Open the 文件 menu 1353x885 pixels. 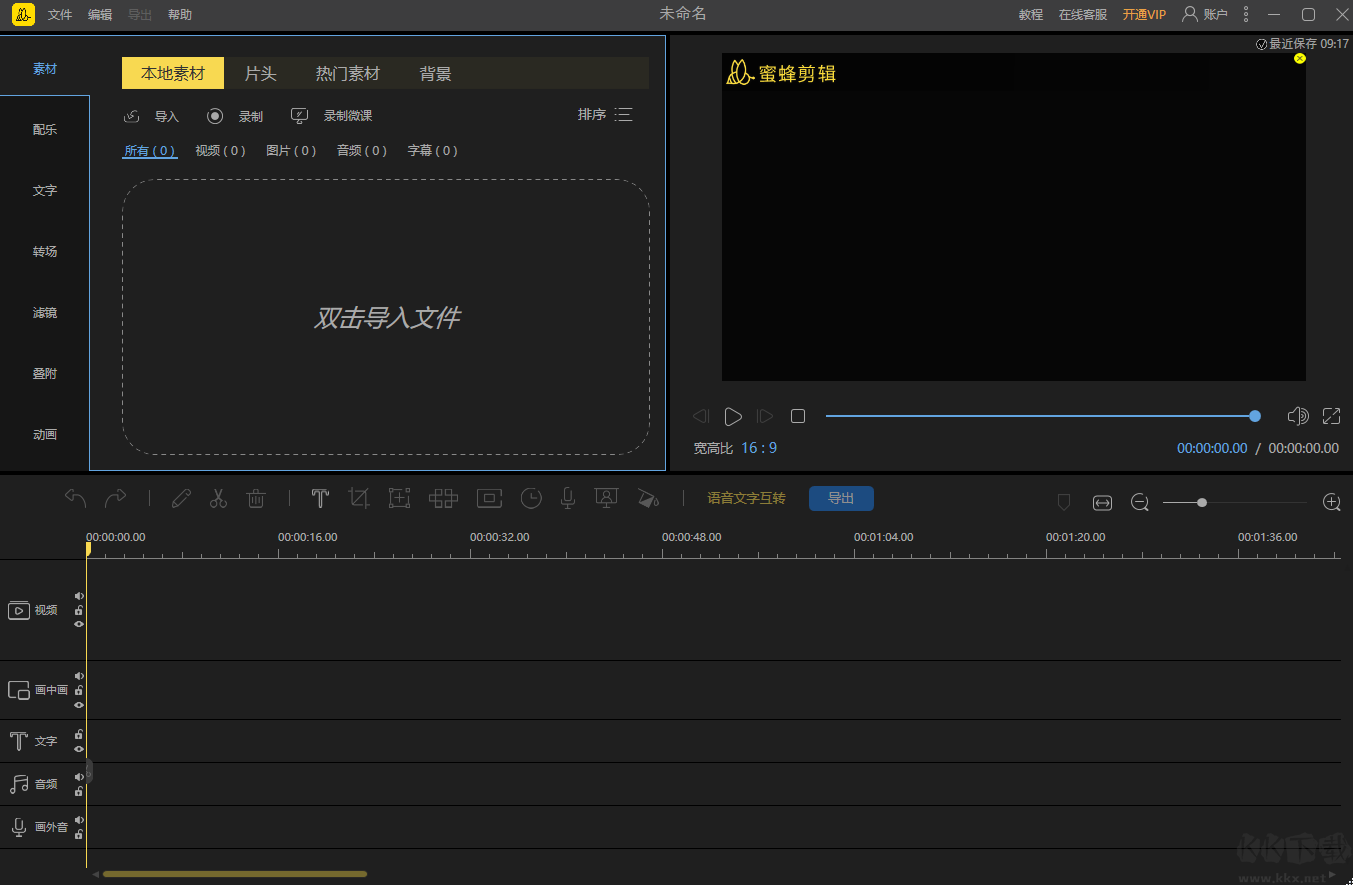point(60,15)
